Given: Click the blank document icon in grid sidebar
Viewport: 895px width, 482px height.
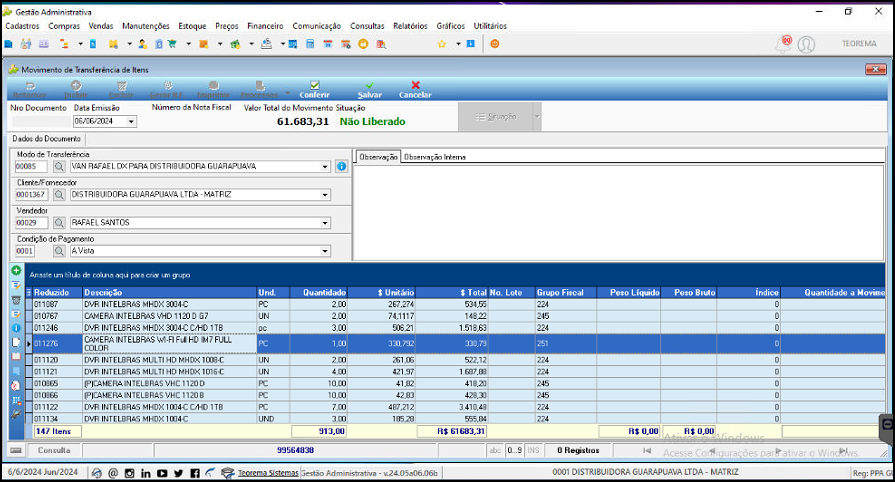Looking at the screenshot, I should click(x=16, y=342).
